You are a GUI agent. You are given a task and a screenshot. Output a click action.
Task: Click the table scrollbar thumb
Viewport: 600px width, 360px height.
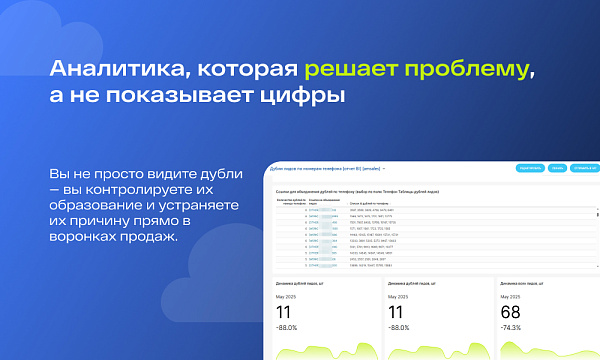click(x=598, y=215)
